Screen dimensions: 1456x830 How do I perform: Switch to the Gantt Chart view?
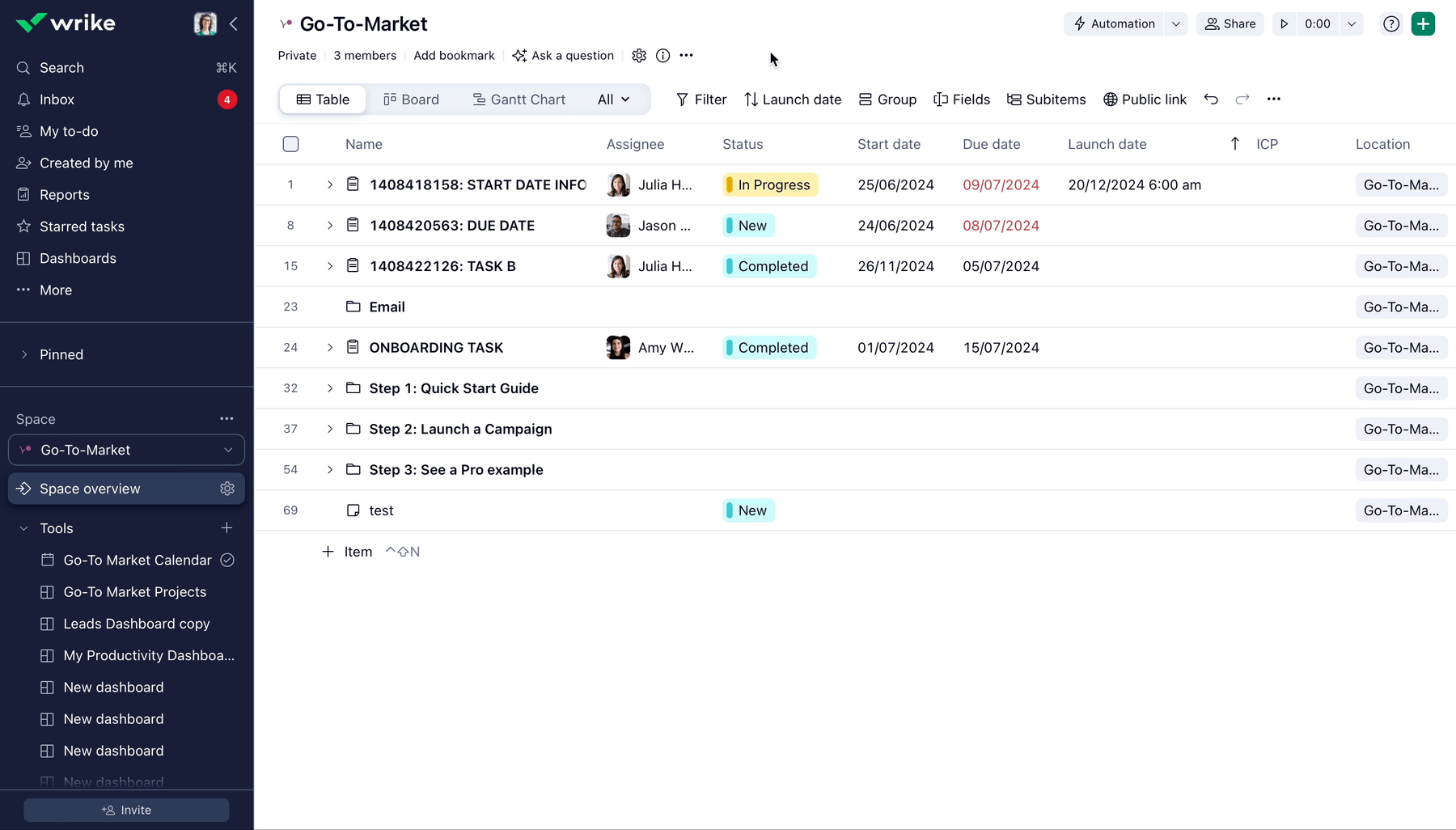[518, 100]
